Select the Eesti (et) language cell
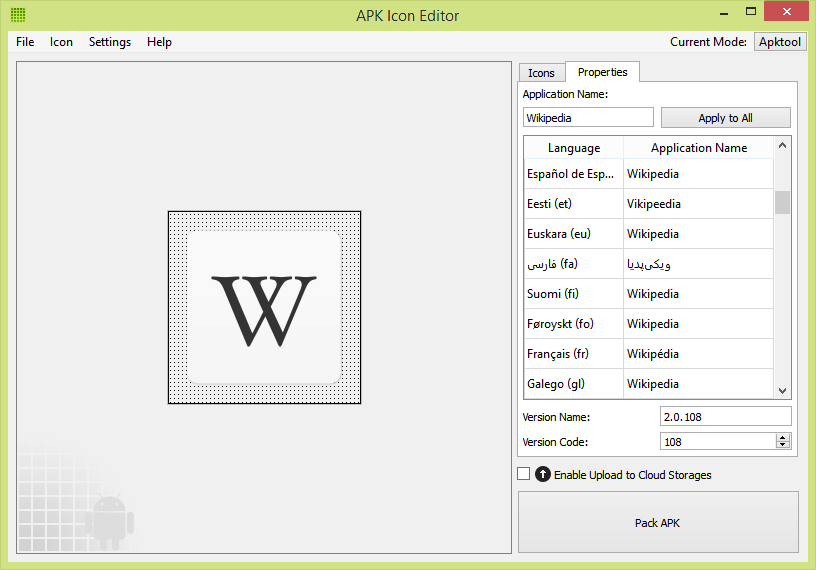This screenshot has width=816, height=570. (x=573, y=204)
